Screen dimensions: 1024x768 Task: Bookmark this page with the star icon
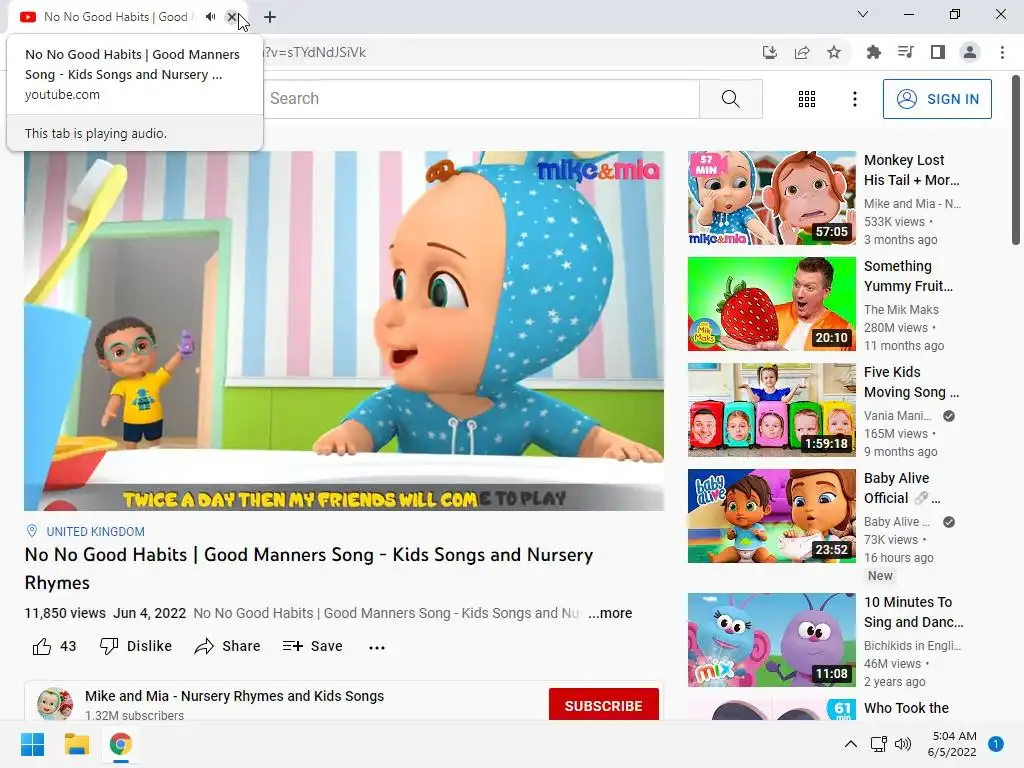(834, 52)
